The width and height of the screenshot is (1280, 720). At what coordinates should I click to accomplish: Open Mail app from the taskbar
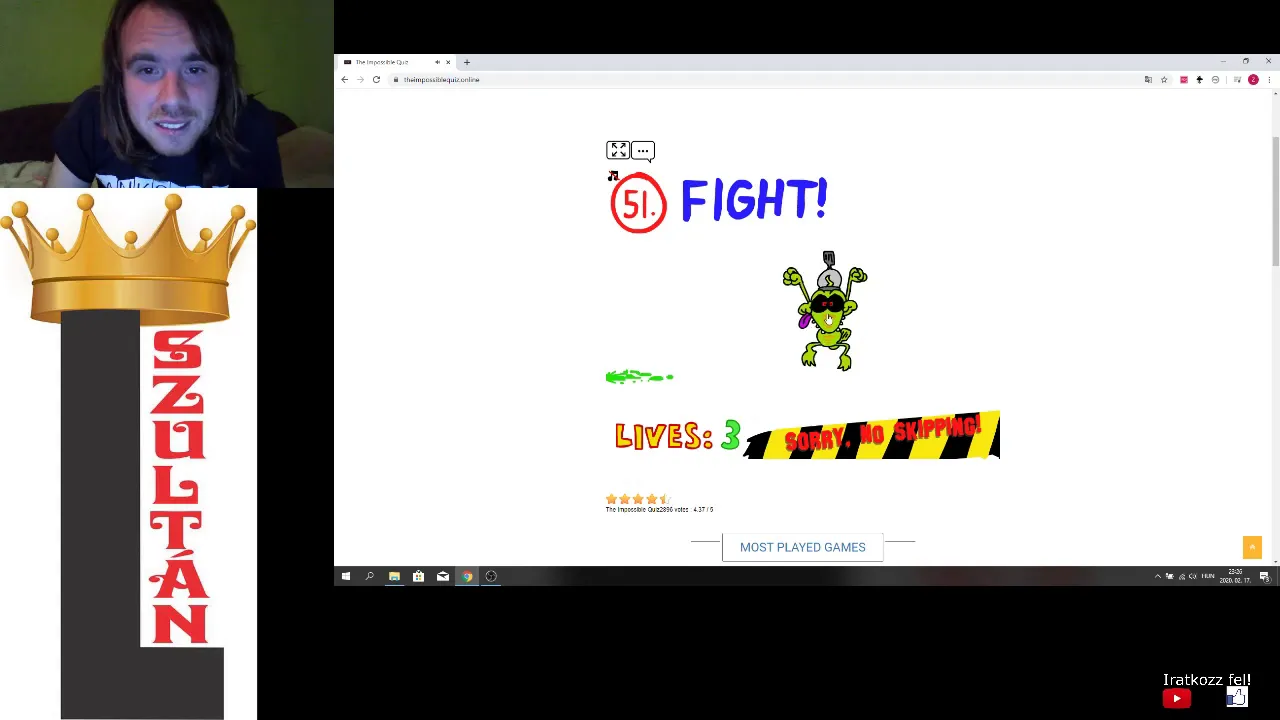(443, 576)
